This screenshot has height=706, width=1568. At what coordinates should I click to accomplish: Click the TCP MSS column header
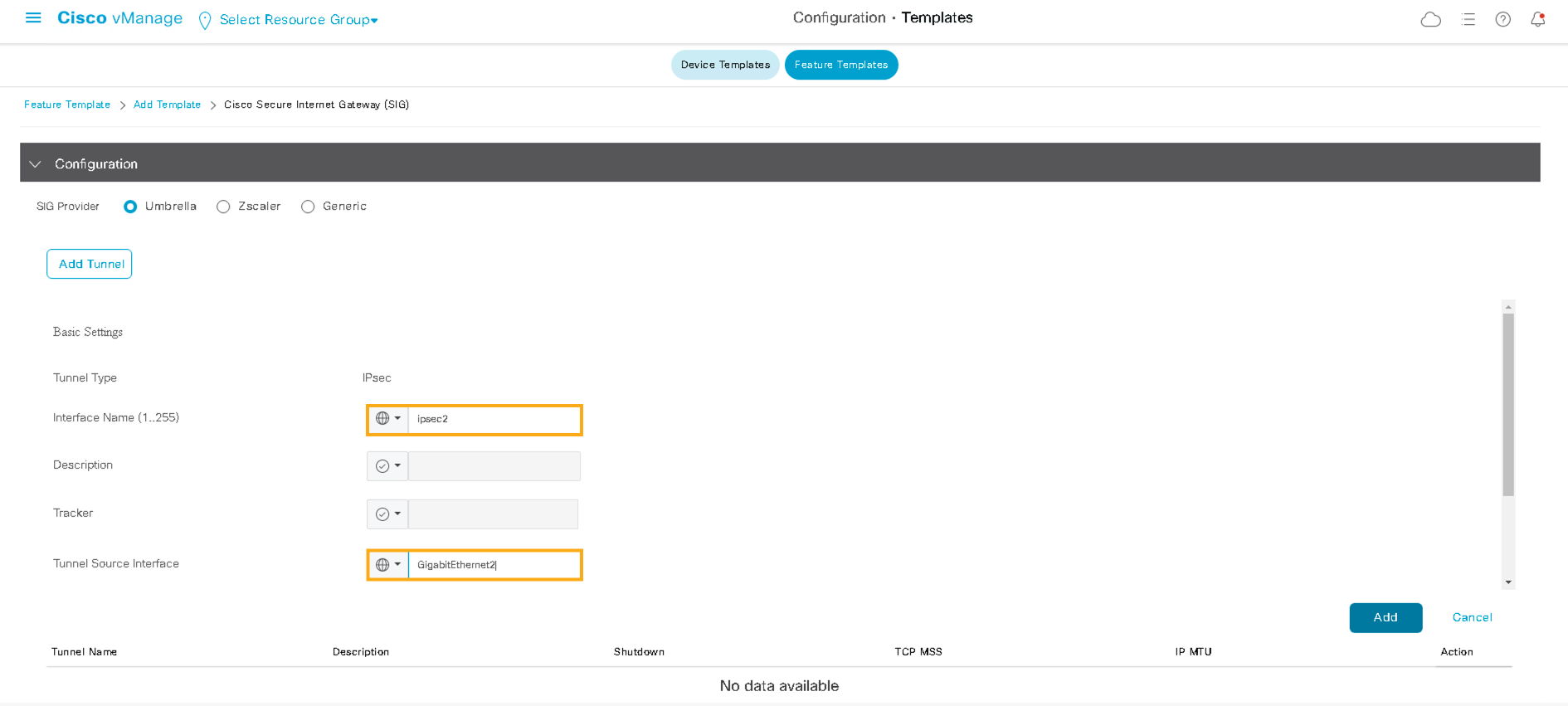[x=918, y=652]
